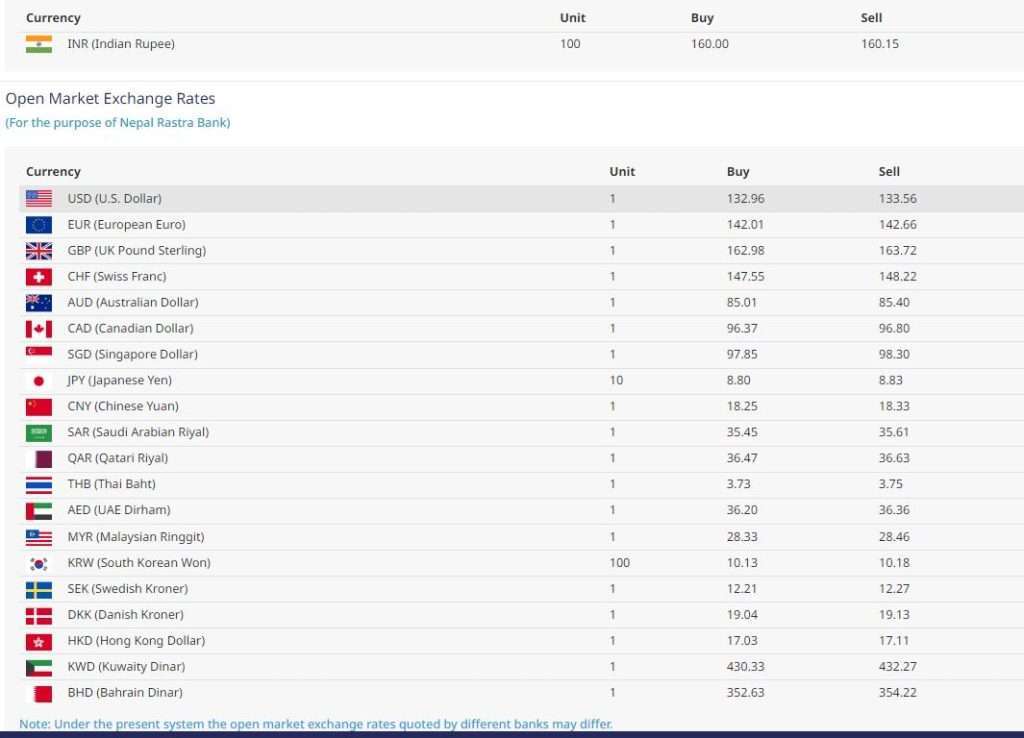Click the AUD (Australian Dollar) label
Screen dimensions: 1024x738
(x=133, y=303)
